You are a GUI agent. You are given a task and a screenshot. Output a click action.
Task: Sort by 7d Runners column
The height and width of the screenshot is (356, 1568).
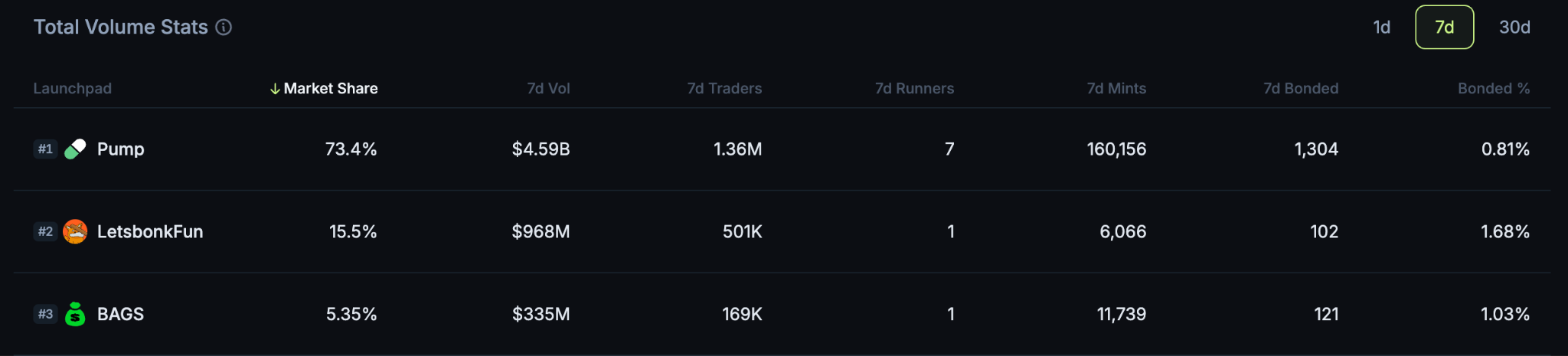pyautogui.click(x=914, y=89)
